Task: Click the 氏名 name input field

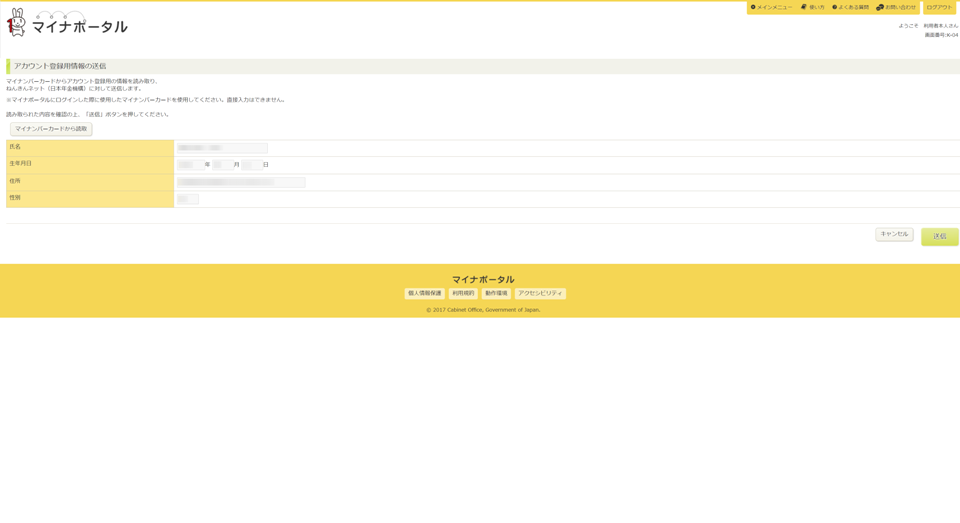Action: tap(222, 148)
